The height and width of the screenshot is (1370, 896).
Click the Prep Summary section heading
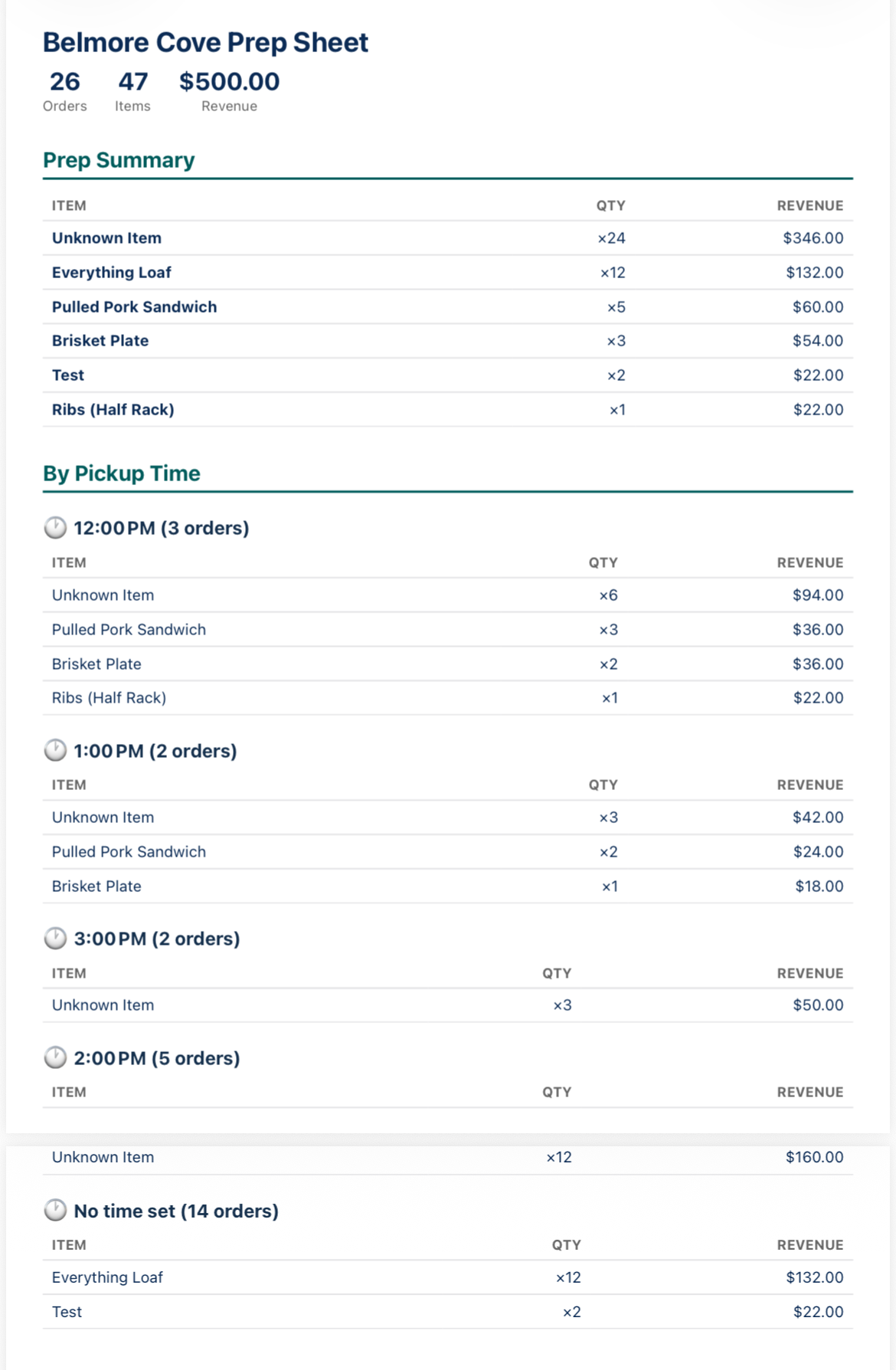[119, 160]
